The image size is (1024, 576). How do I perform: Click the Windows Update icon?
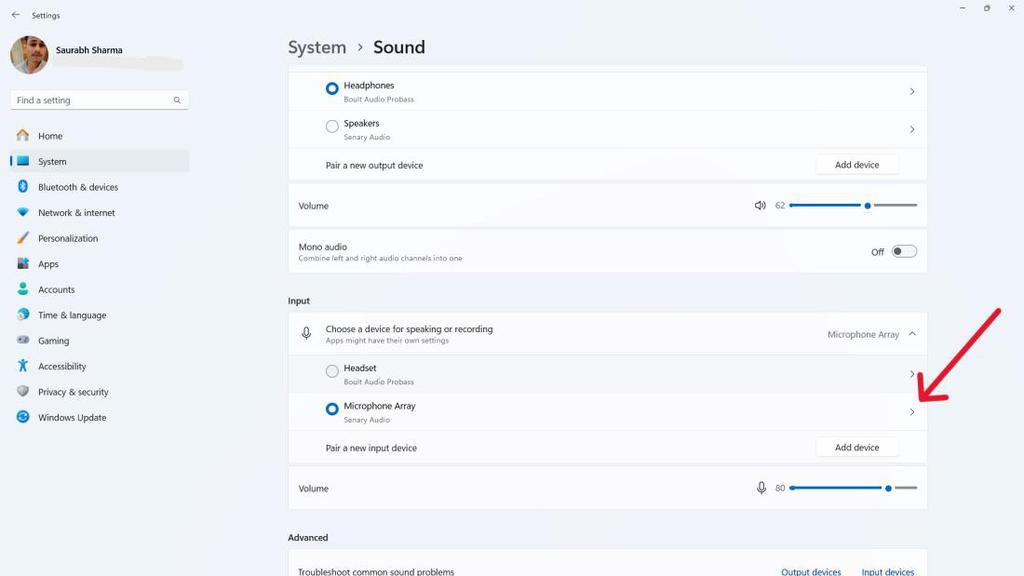coord(22,417)
